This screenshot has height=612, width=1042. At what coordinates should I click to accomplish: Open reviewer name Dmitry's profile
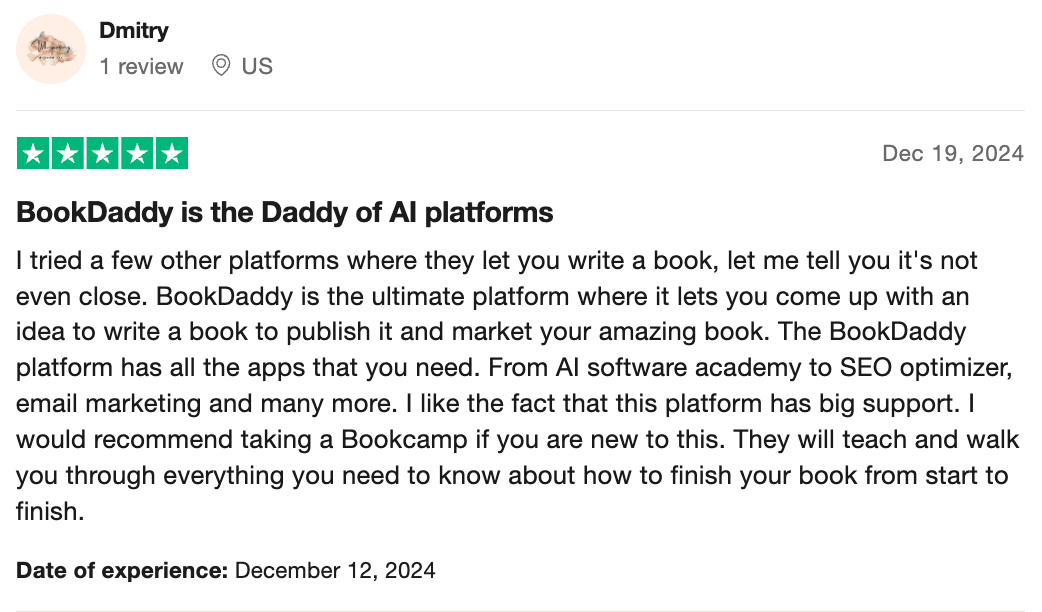click(134, 31)
